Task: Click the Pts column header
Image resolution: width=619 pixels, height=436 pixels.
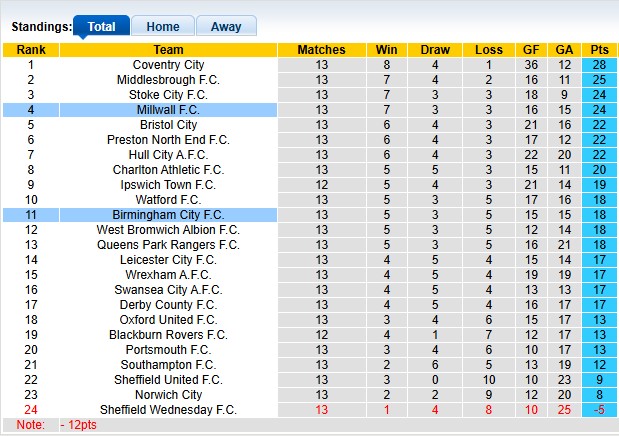Action: [599, 50]
